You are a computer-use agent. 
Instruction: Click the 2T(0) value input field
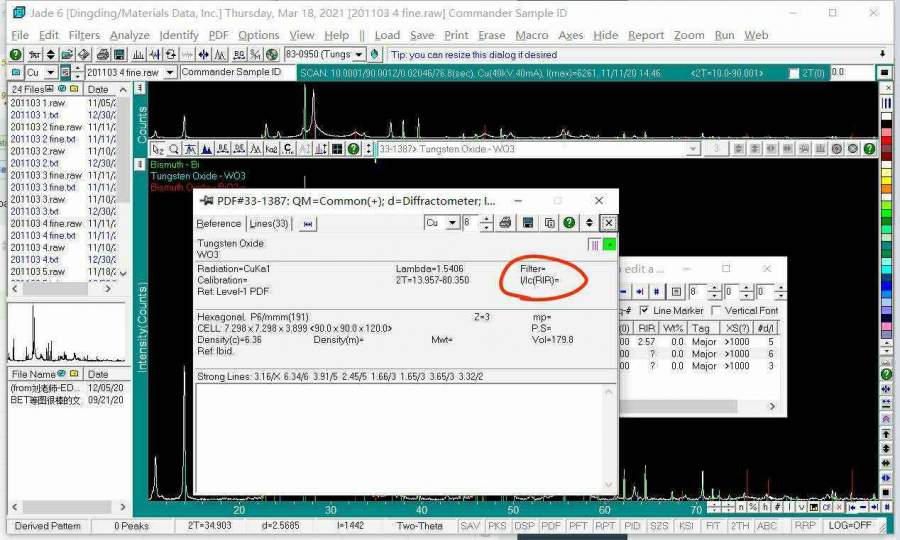click(x=852, y=73)
